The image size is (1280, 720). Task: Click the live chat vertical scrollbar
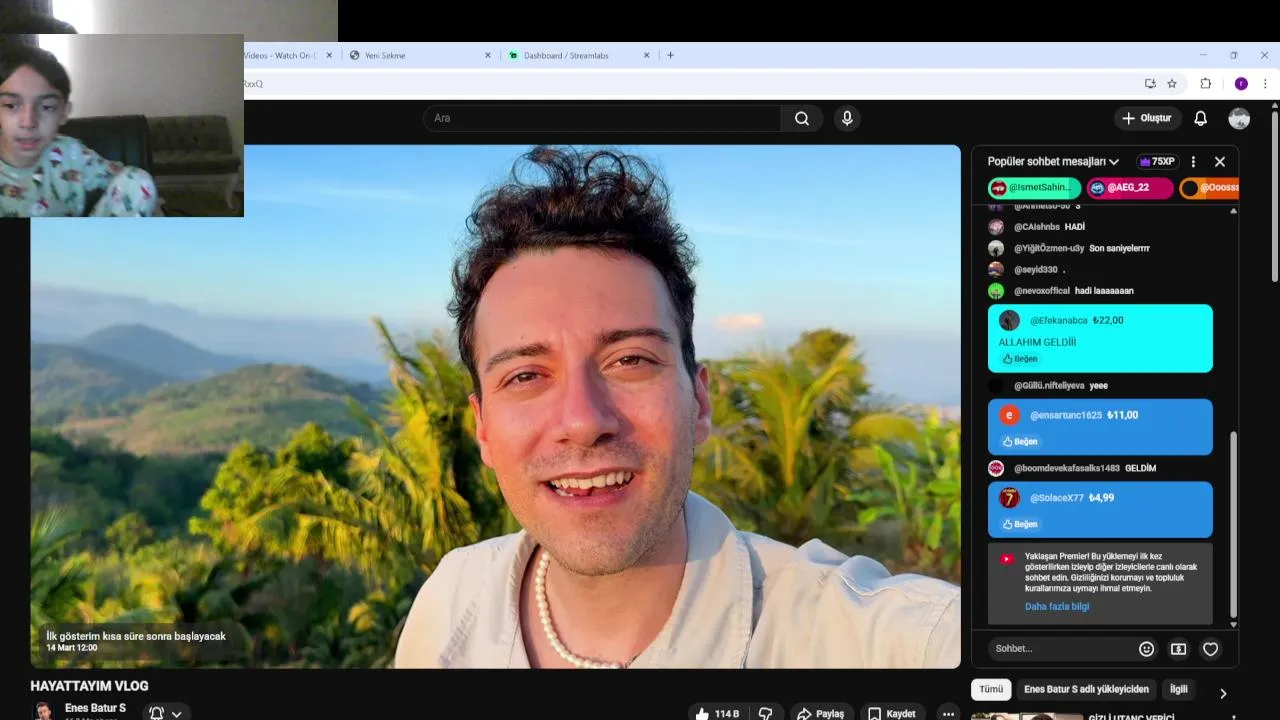coord(1233,525)
